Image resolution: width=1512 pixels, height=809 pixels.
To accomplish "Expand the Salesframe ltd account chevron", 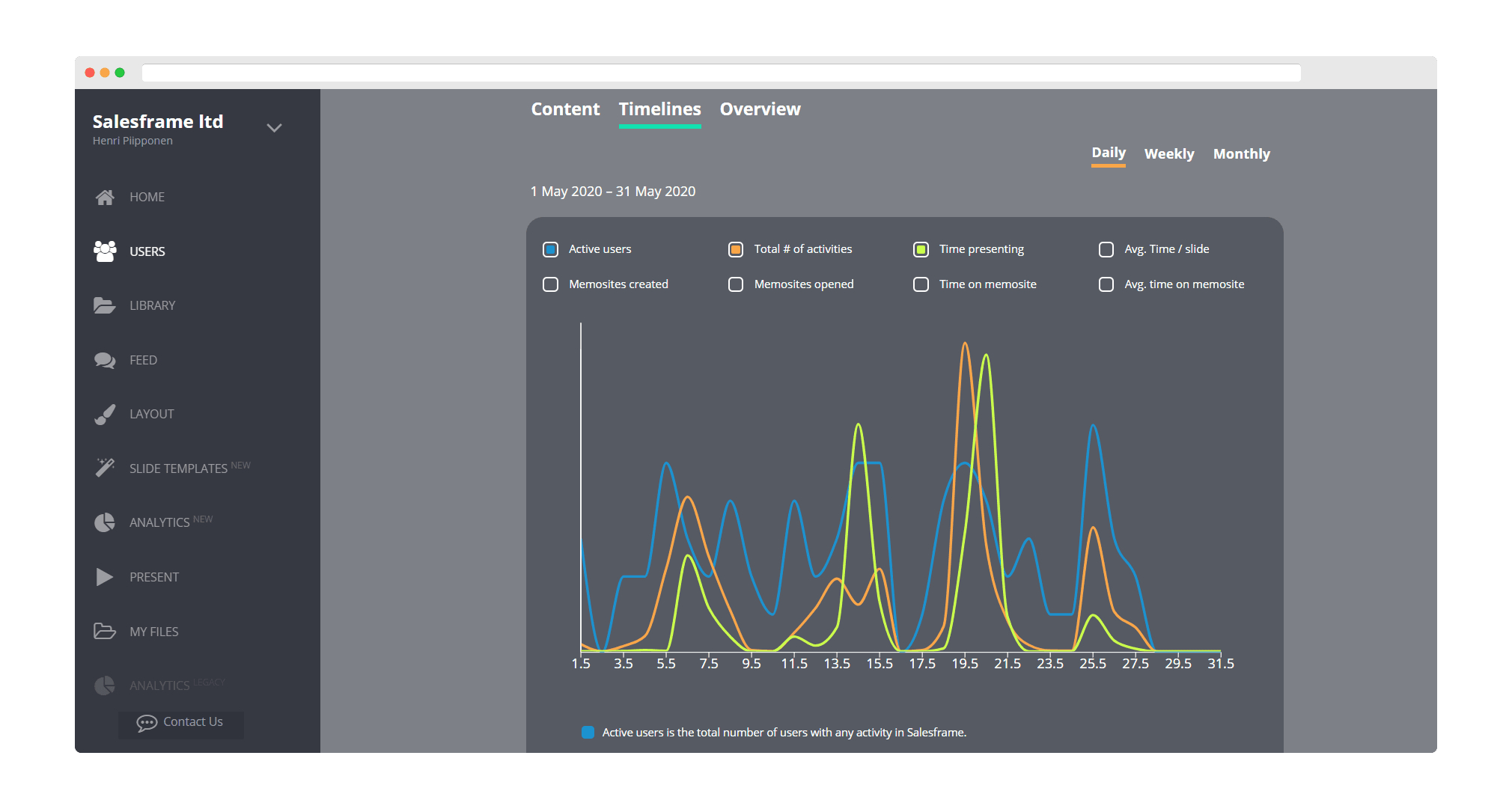I will click(275, 128).
